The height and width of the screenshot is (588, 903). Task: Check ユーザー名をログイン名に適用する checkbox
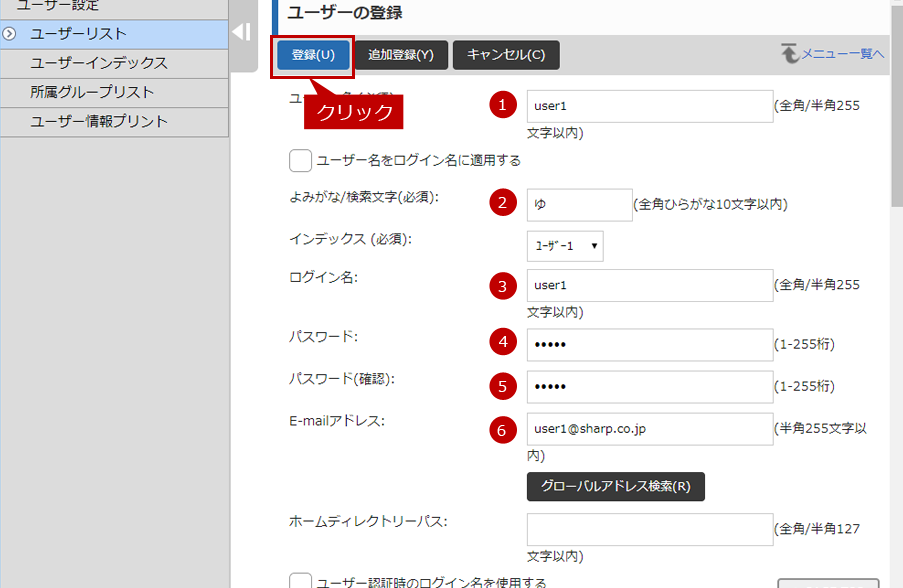[300, 160]
